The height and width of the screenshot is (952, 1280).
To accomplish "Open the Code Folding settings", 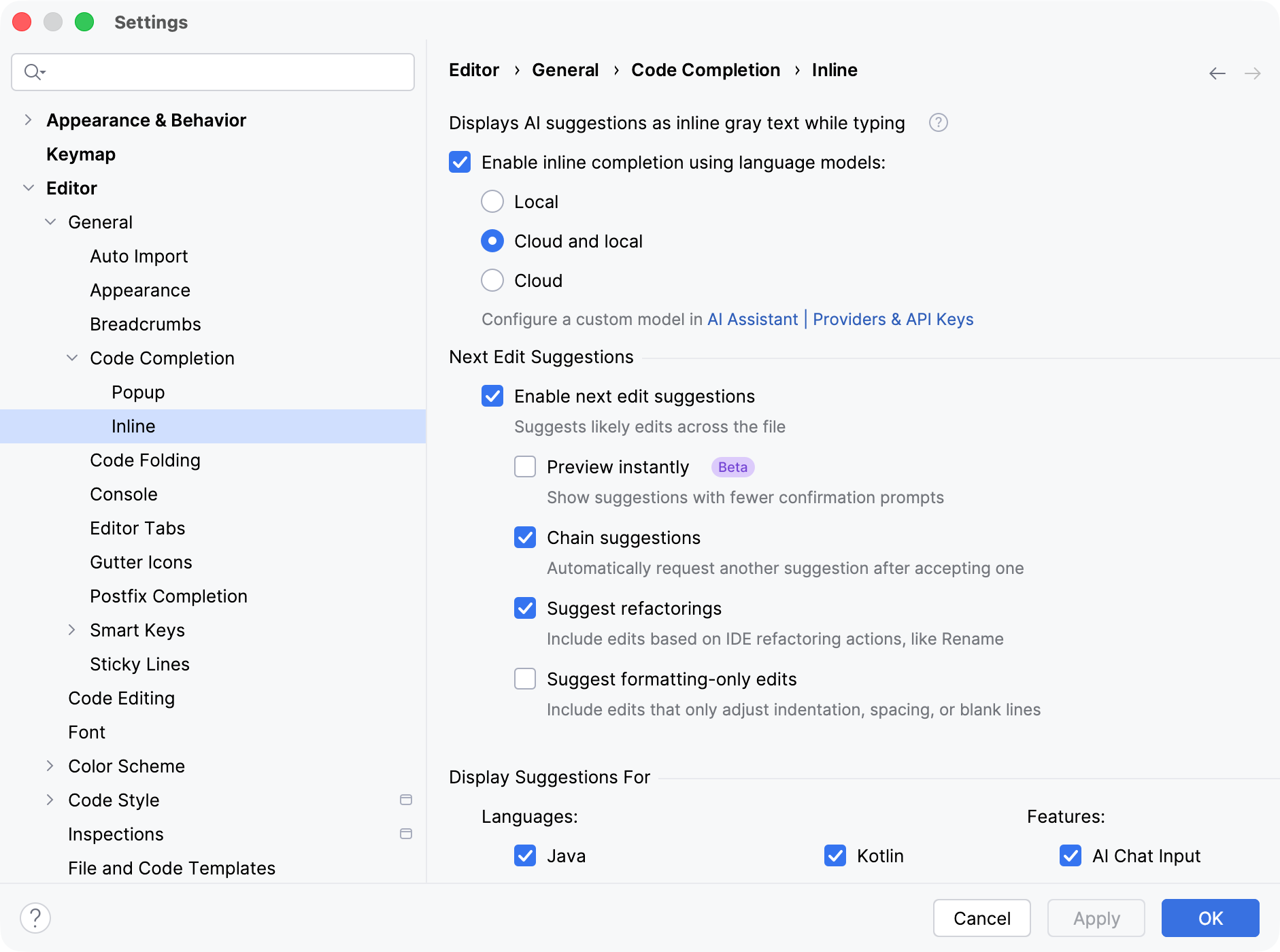I will (x=145, y=460).
